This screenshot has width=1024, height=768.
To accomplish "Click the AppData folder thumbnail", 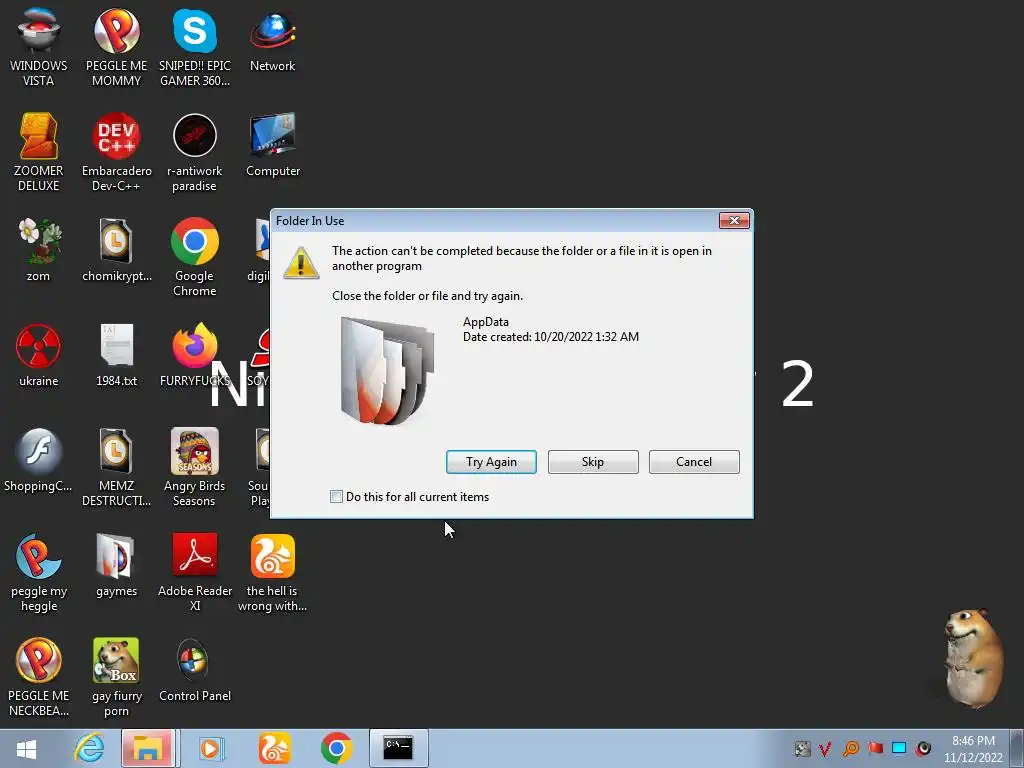I will click(x=387, y=370).
